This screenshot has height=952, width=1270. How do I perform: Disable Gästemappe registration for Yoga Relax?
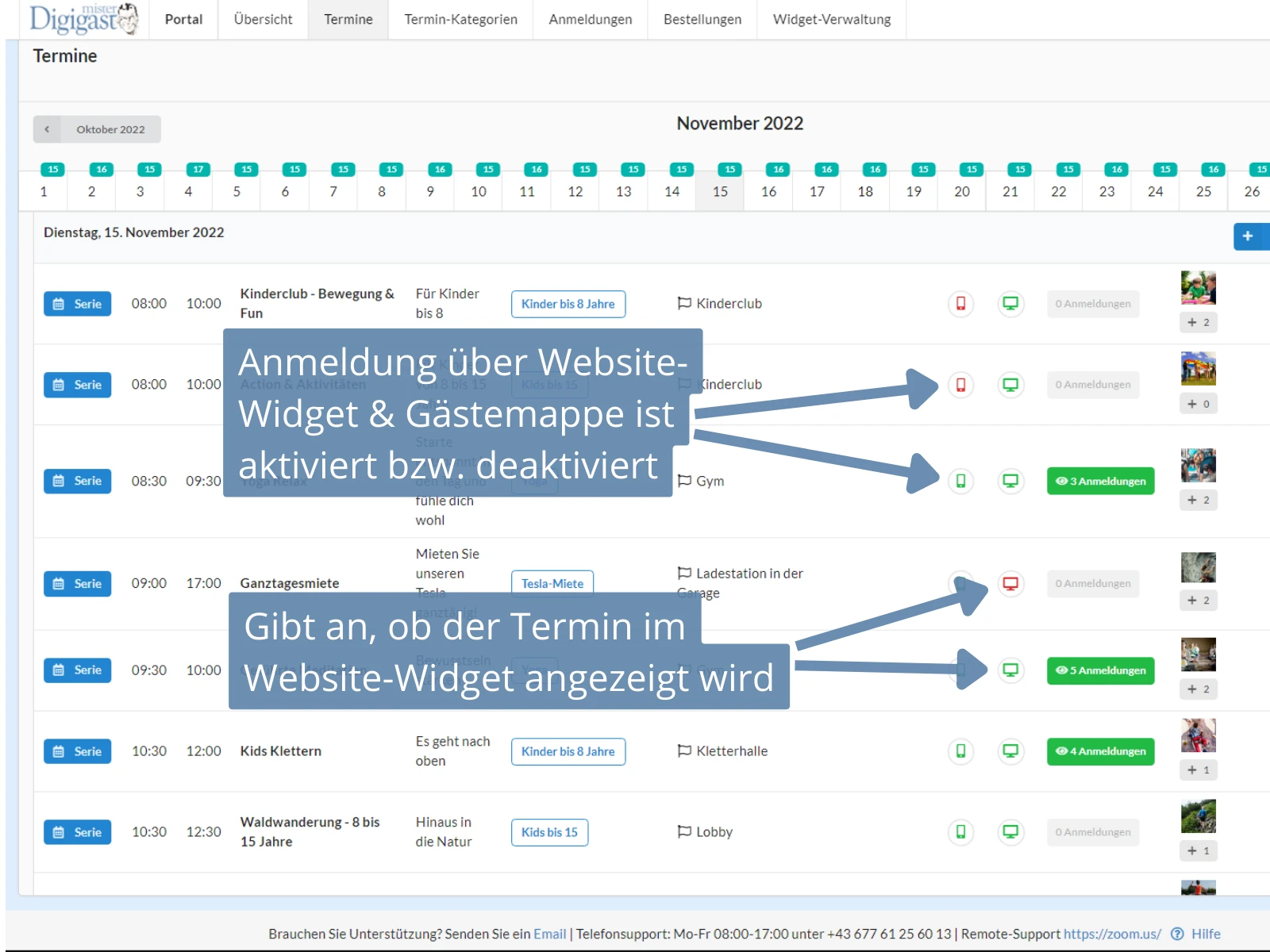[960, 481]
